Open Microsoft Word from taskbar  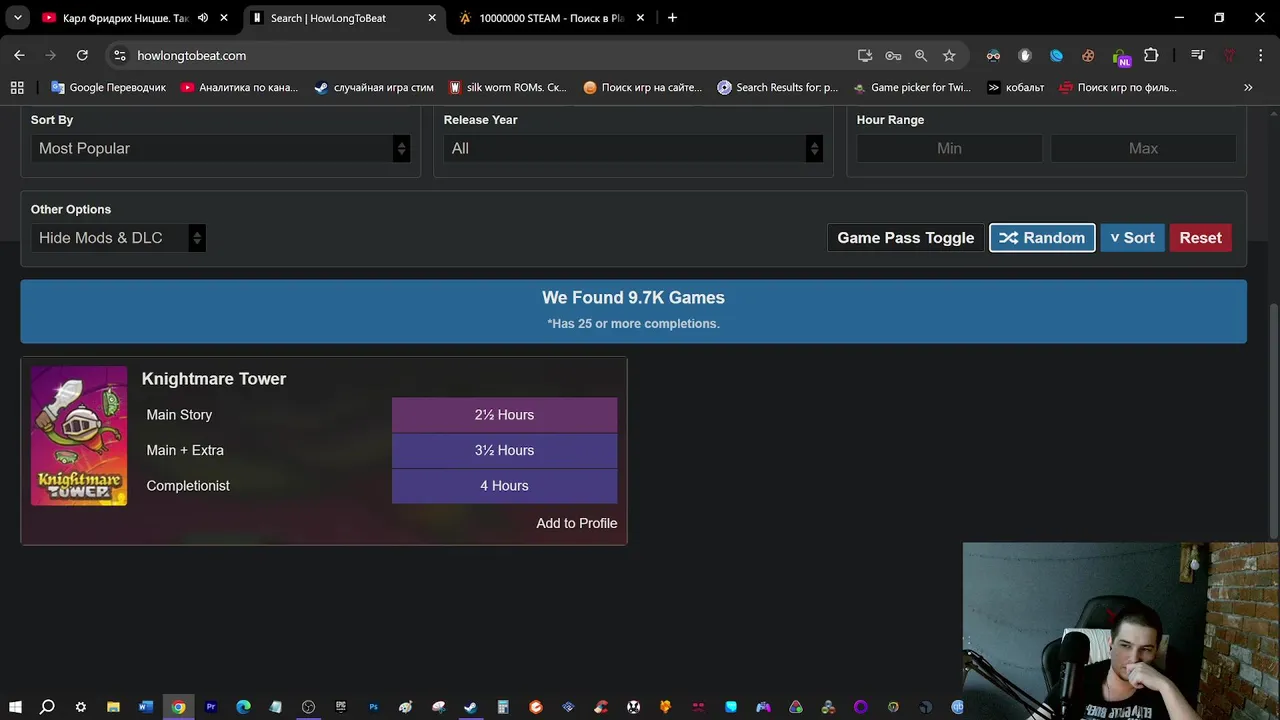146,707
